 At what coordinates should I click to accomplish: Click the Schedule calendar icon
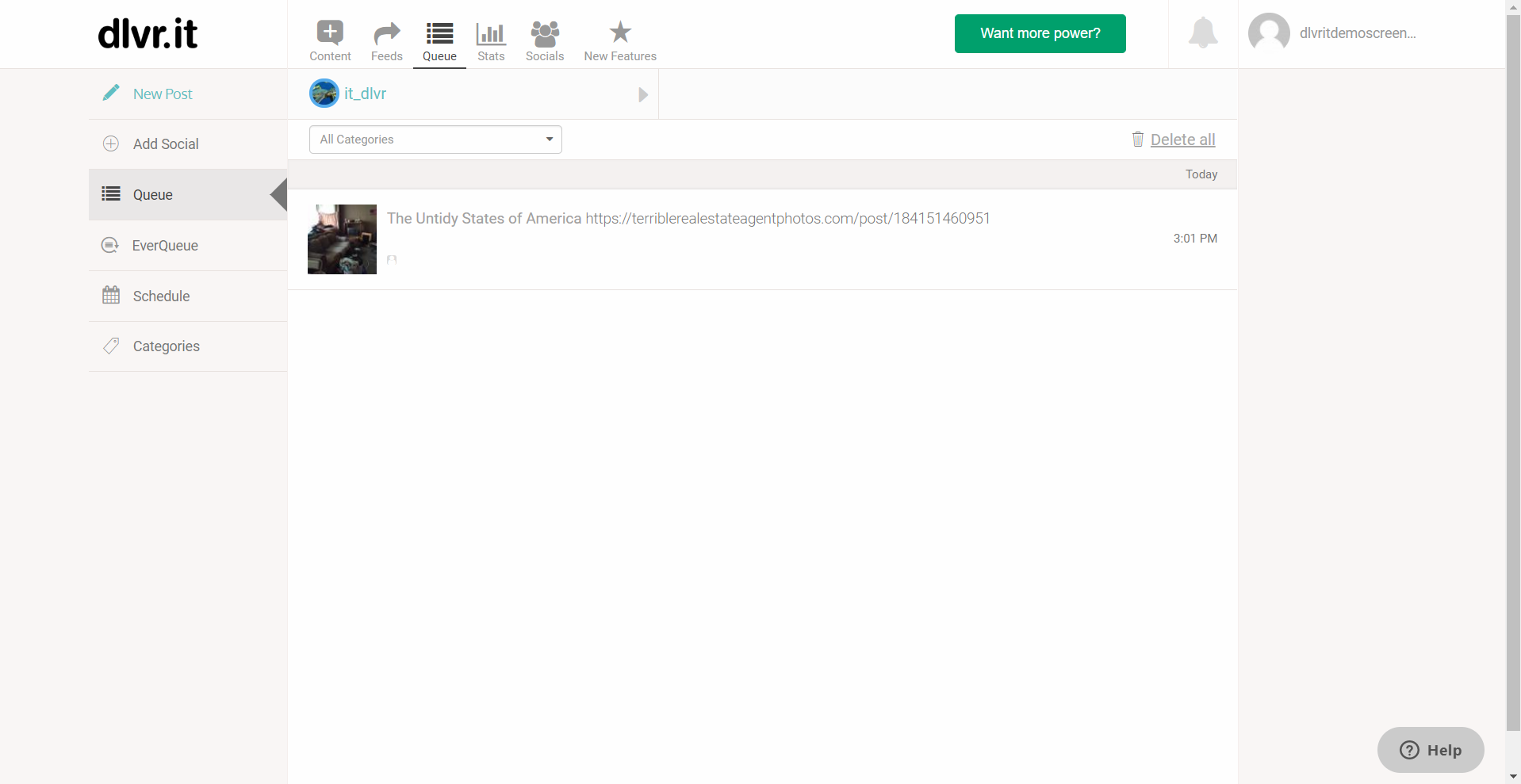click(x=111, y=295)
